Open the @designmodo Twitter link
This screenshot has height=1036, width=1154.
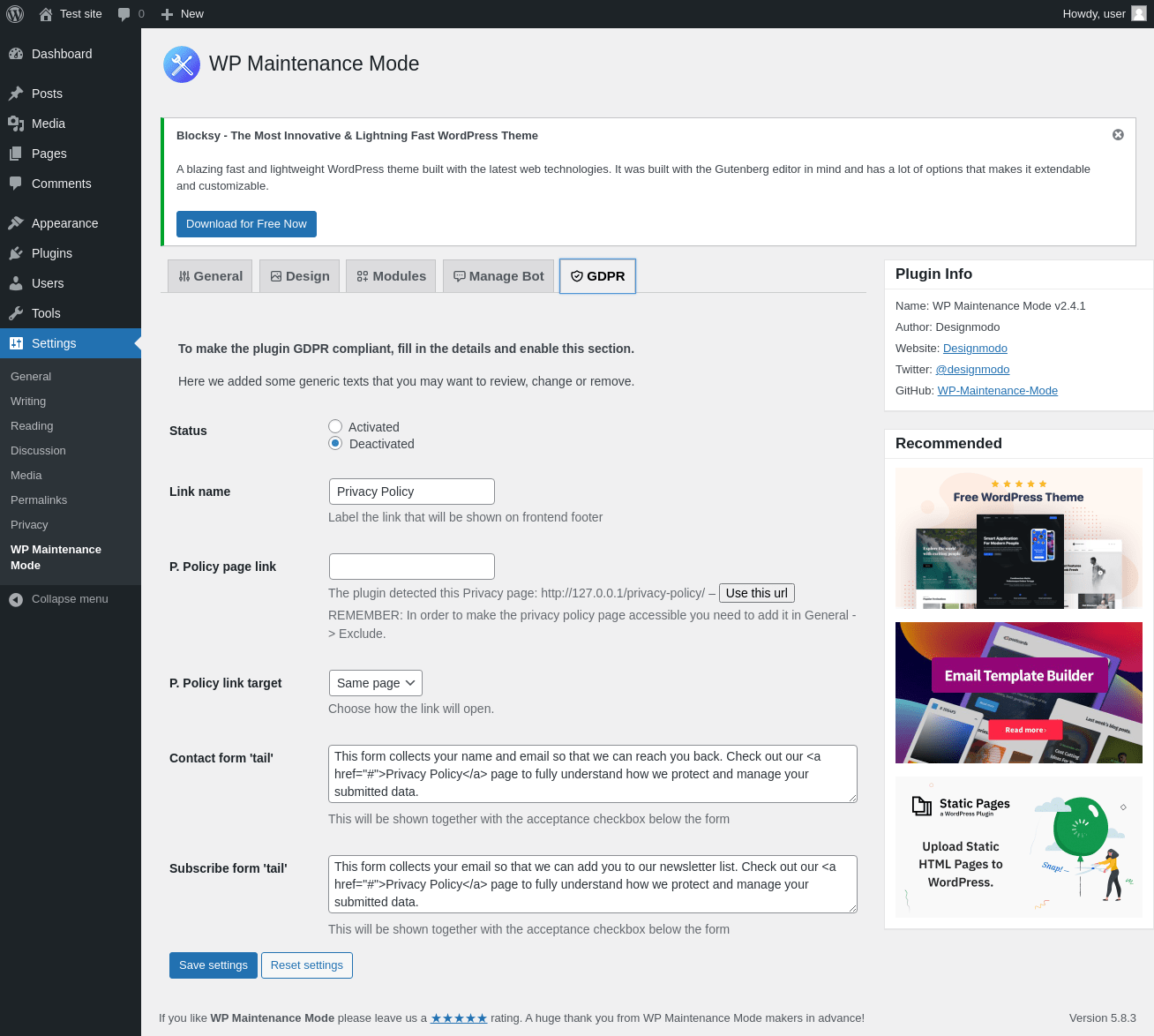click(x=972, y=370)
